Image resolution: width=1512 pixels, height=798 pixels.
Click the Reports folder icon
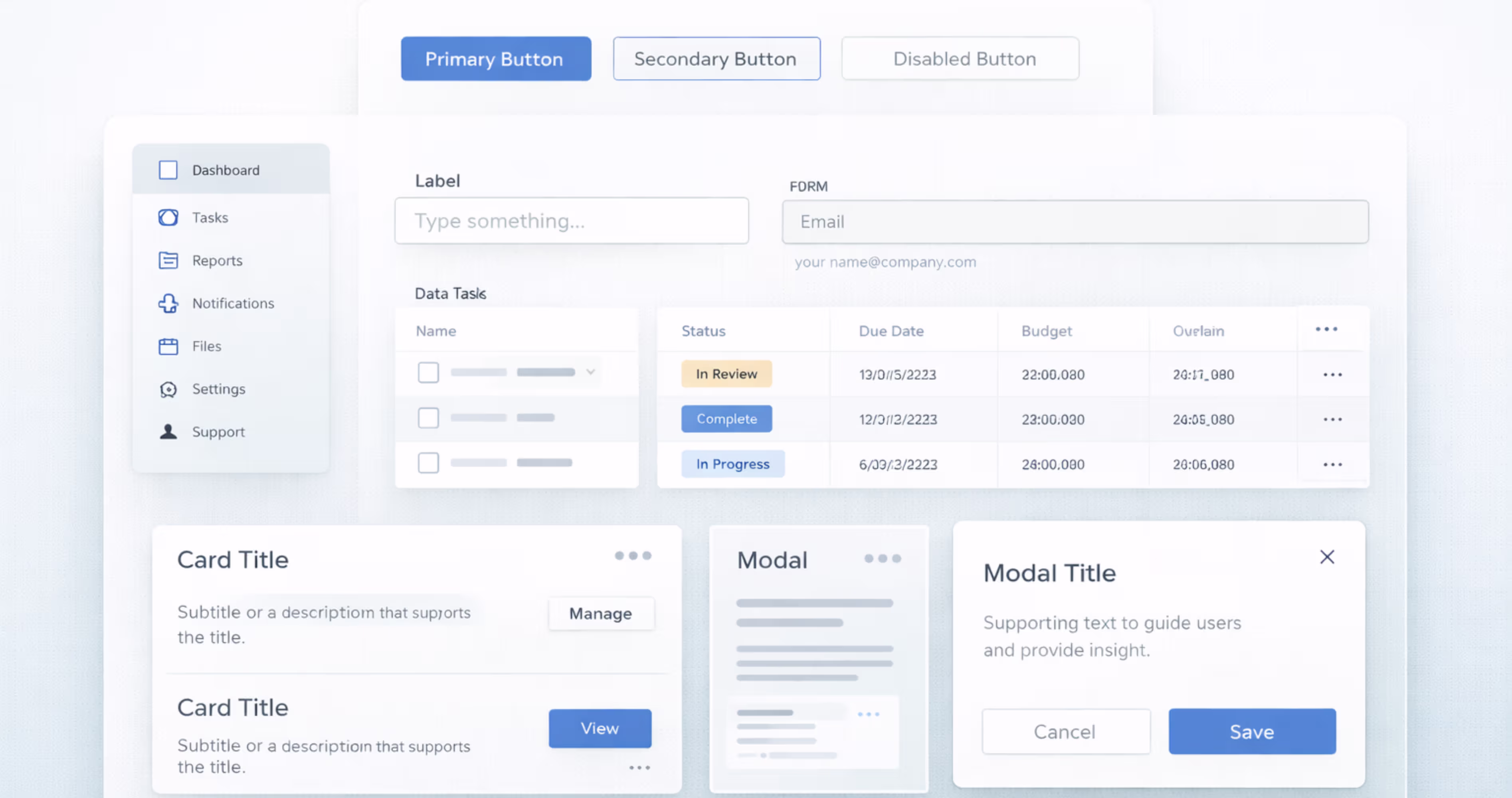[x=168, y=260]
